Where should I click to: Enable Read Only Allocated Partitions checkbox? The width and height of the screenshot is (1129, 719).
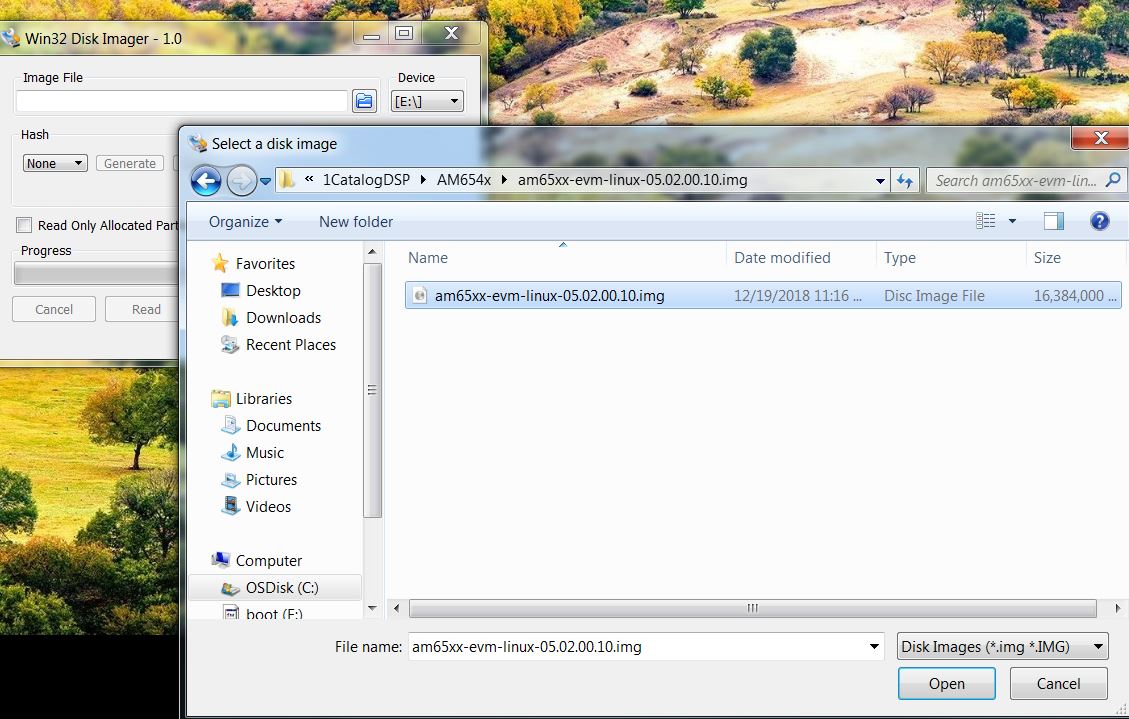pyautogui.click(x=24, y=225)
